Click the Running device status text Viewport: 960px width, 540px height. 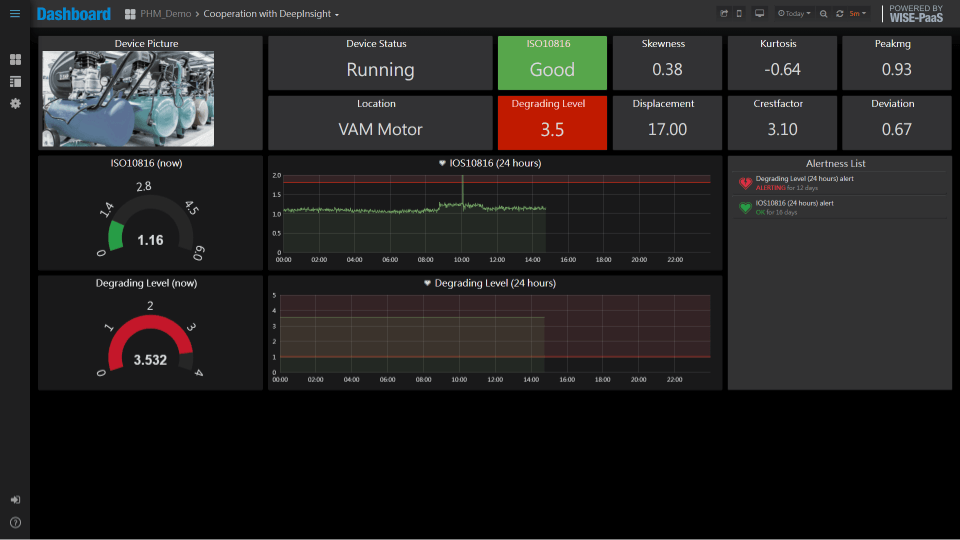(x=380, y=70)
